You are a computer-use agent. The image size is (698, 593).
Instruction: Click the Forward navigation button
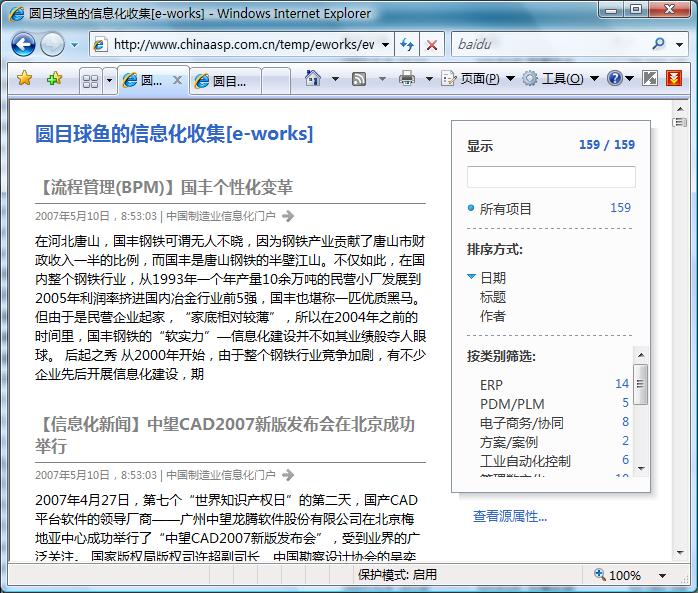point(53,45)
